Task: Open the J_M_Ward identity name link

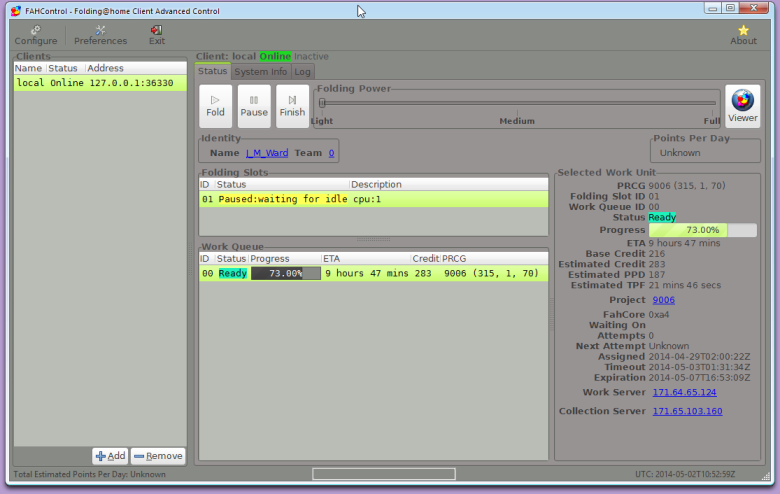Action: click(x=267, y=153)
